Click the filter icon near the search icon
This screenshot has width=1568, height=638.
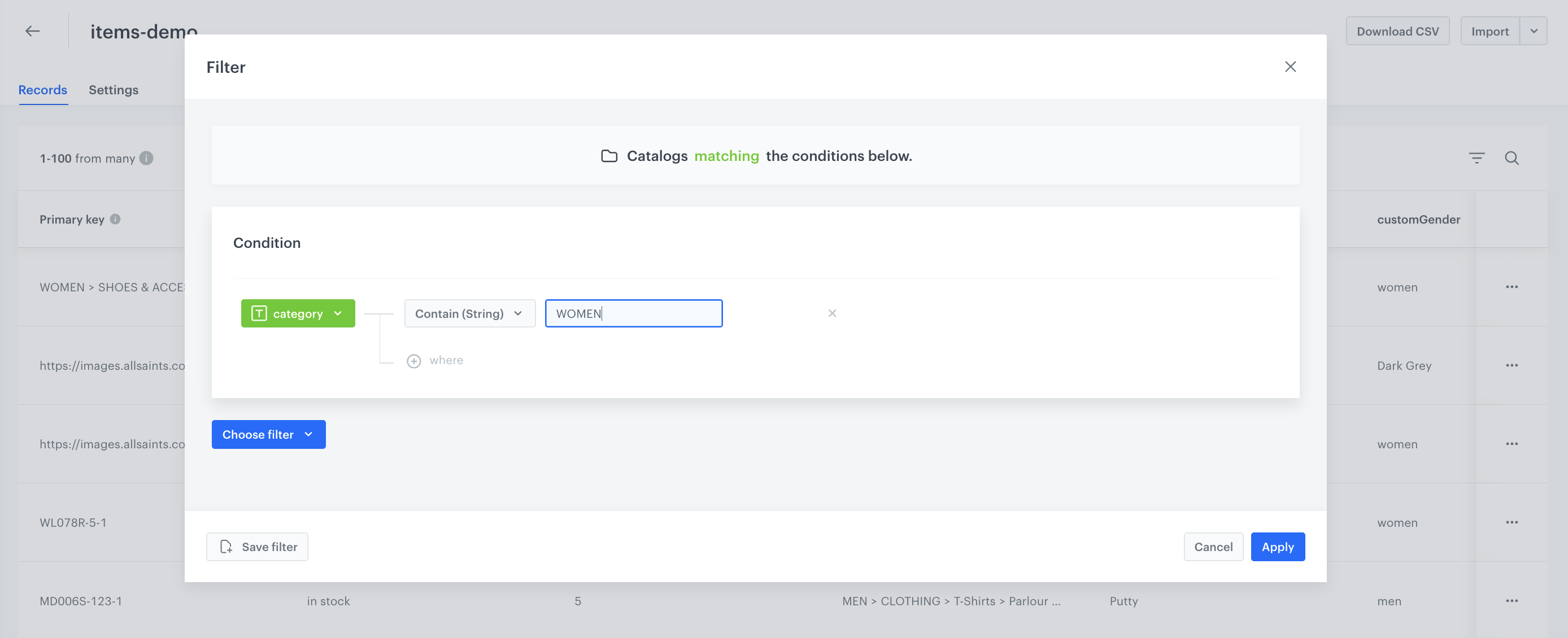tap(1477, 158)
